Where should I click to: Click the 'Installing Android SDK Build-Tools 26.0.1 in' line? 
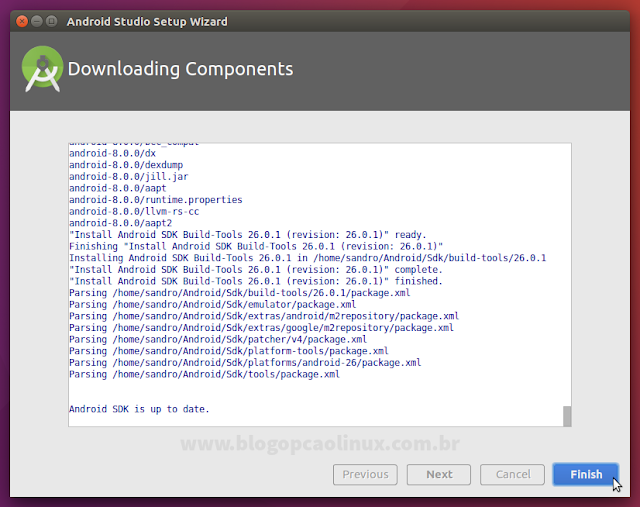point(307,258)
